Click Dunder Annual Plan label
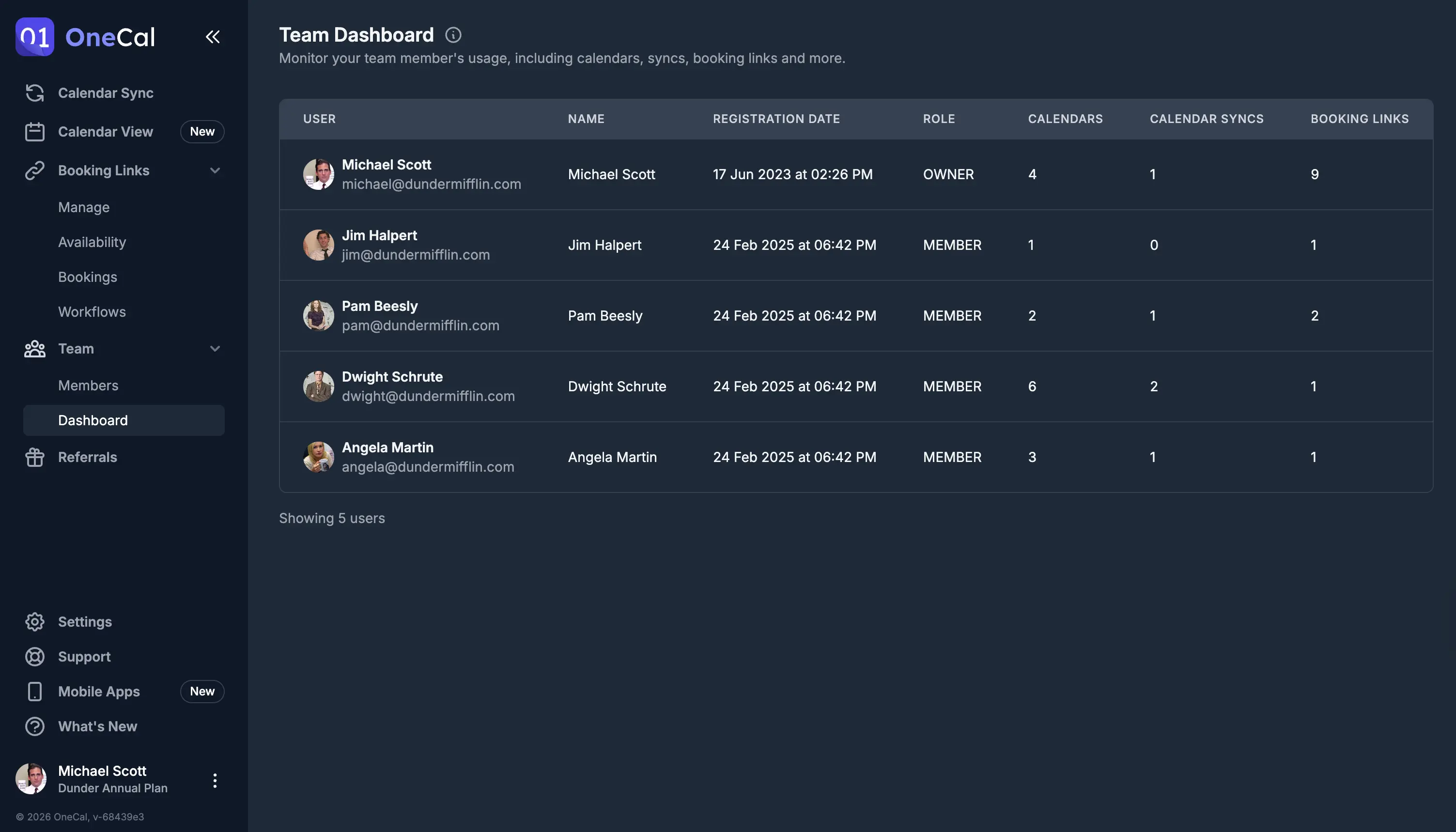The height and width of the screenshot is (832, 1456). 113,788
